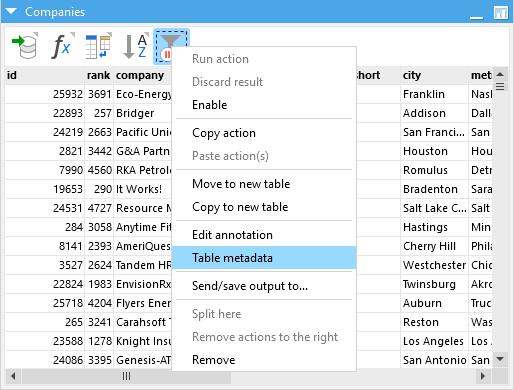Select the Reston city cell
Viewport: 514px width, 390px height.
tap(434, 322)
